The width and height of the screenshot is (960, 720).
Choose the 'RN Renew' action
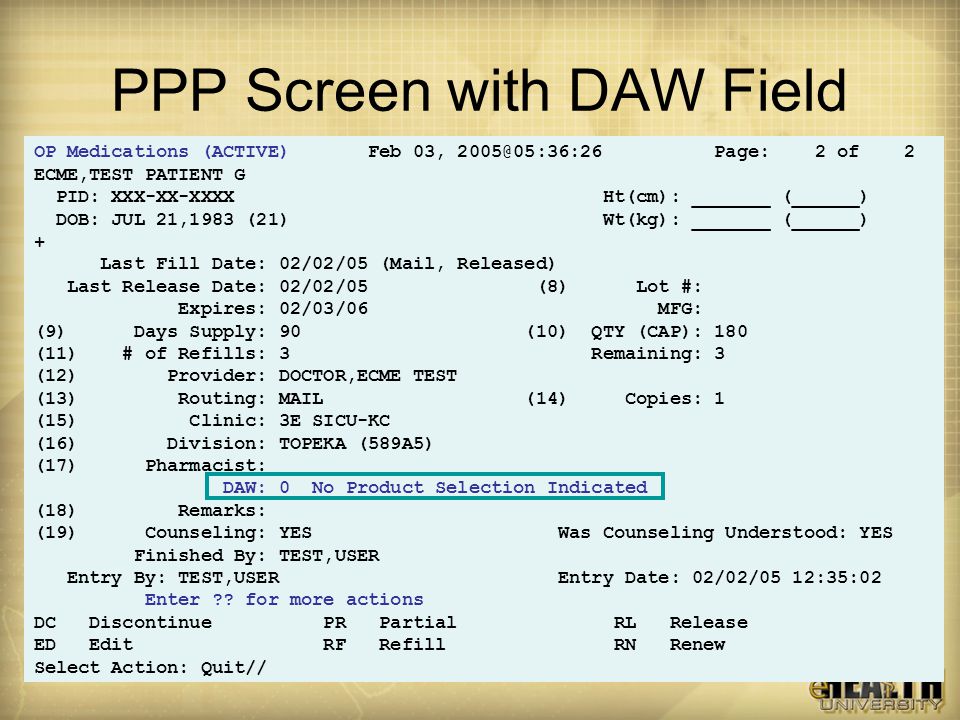pos(670,644)
